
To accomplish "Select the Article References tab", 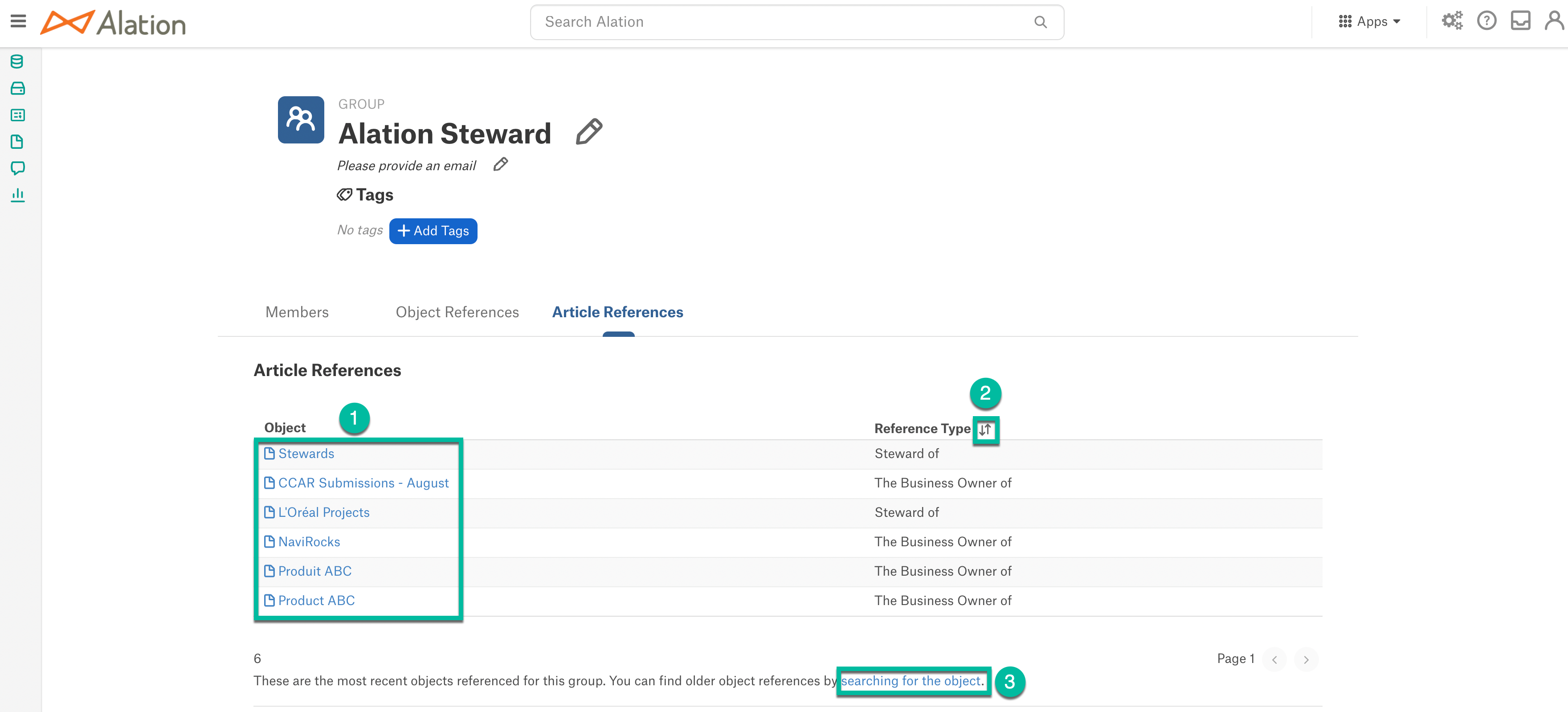I will [617, 312].
